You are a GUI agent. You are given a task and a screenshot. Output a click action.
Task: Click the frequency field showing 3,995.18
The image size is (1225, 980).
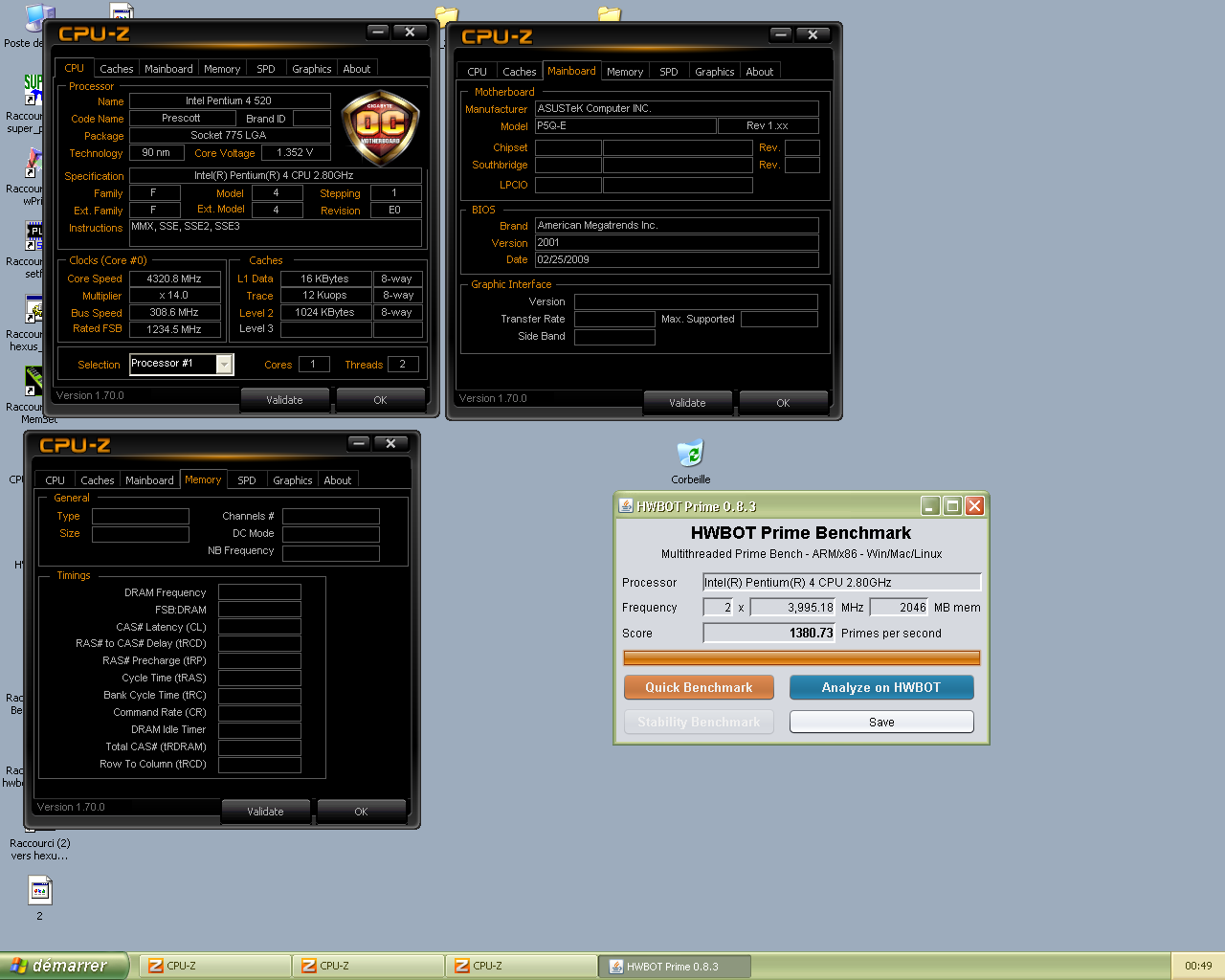[x=793, y=607]
